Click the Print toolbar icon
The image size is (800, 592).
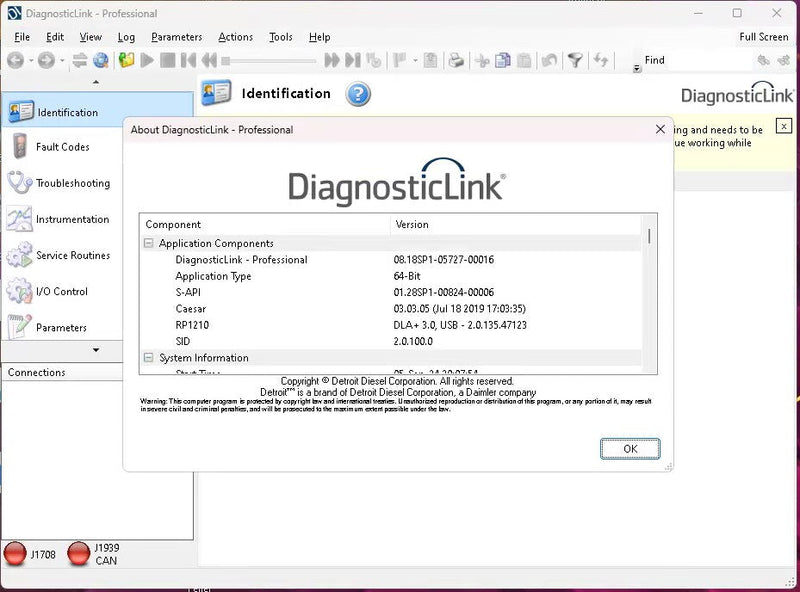(457, 60)
